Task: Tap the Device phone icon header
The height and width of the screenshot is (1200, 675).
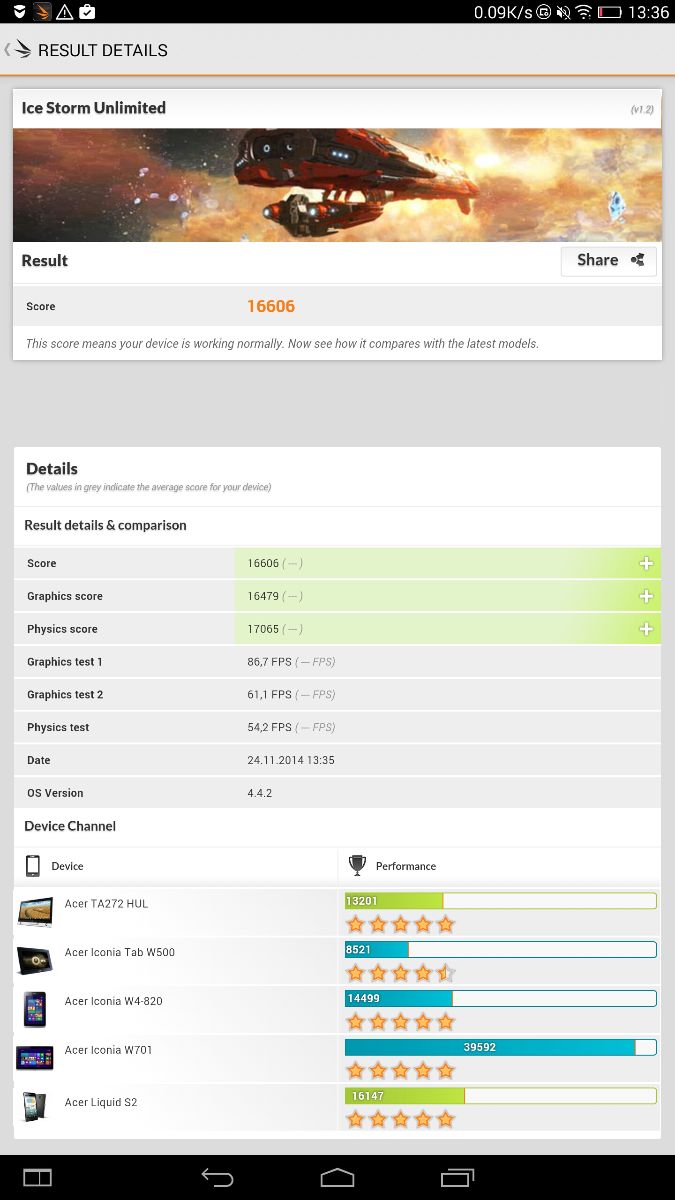Action: click(33, 866)
